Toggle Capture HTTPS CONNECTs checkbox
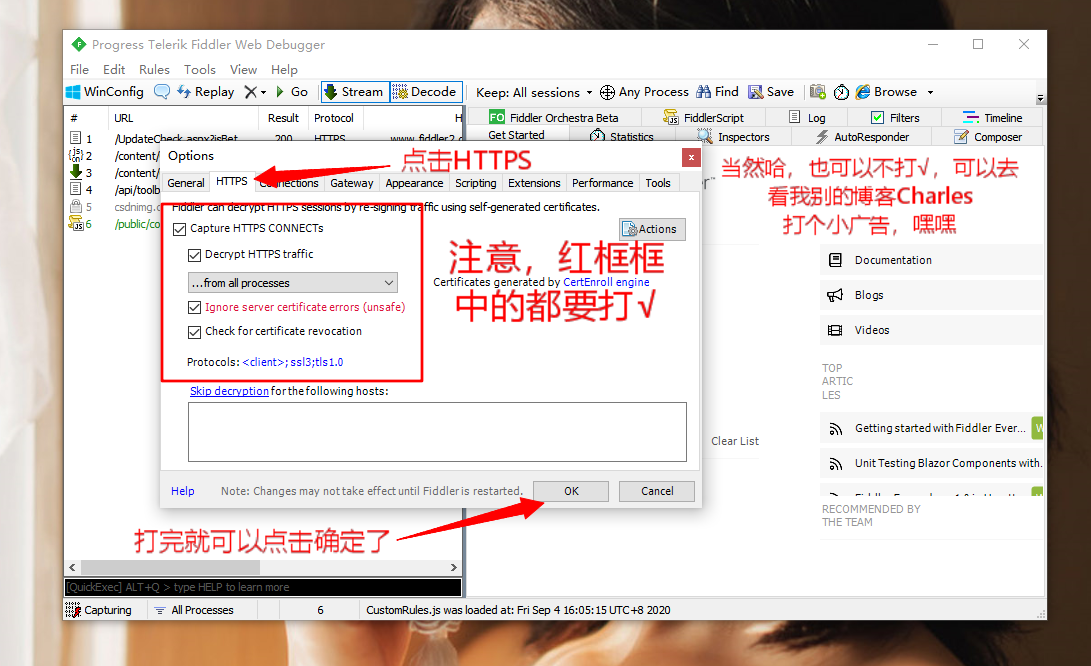This screenshot has height=666, width=1091. coord(180,229)
